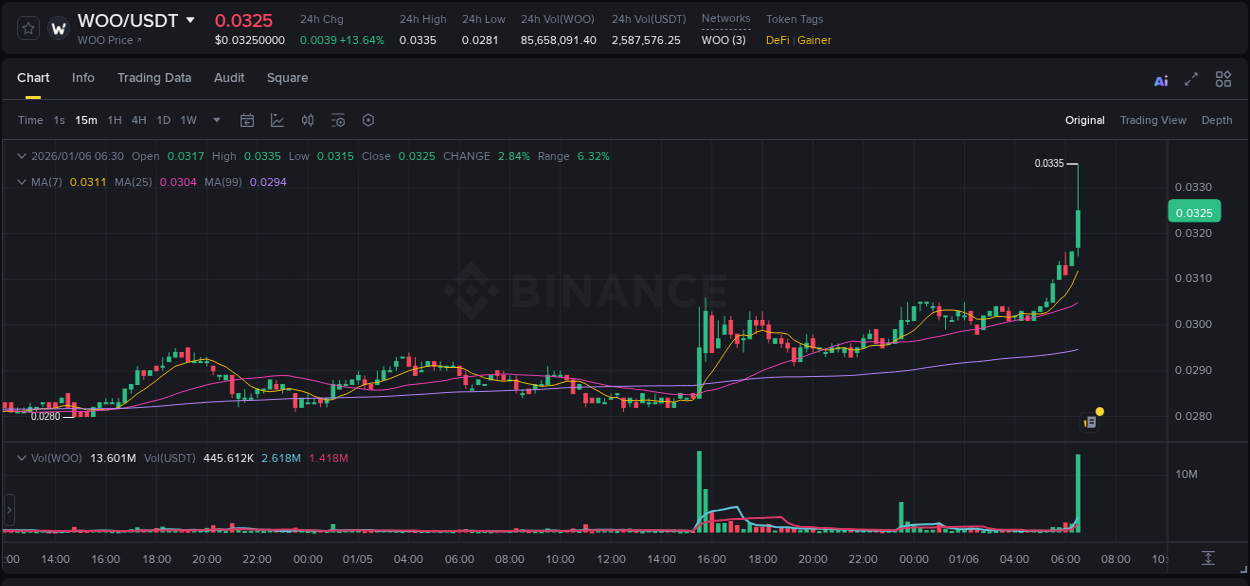This screenshot has width=1250, height=586.
Task: Open the chart type line icon
Action: (x=277, y=120)
